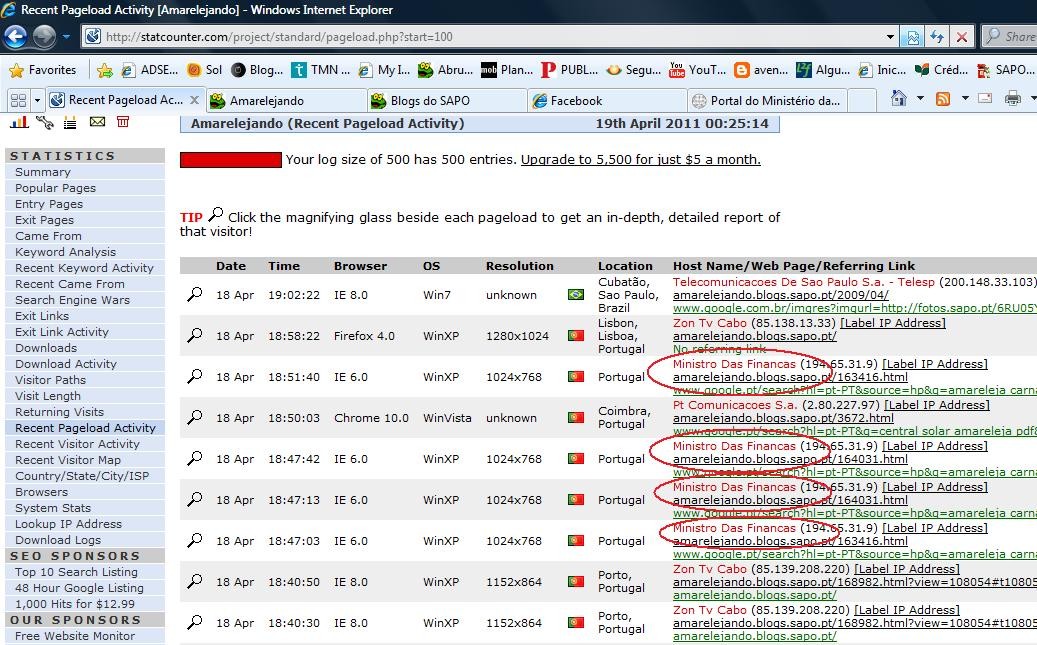
Task: Open Top 10 Search Listing sponsor link
Action: point(85,572)
